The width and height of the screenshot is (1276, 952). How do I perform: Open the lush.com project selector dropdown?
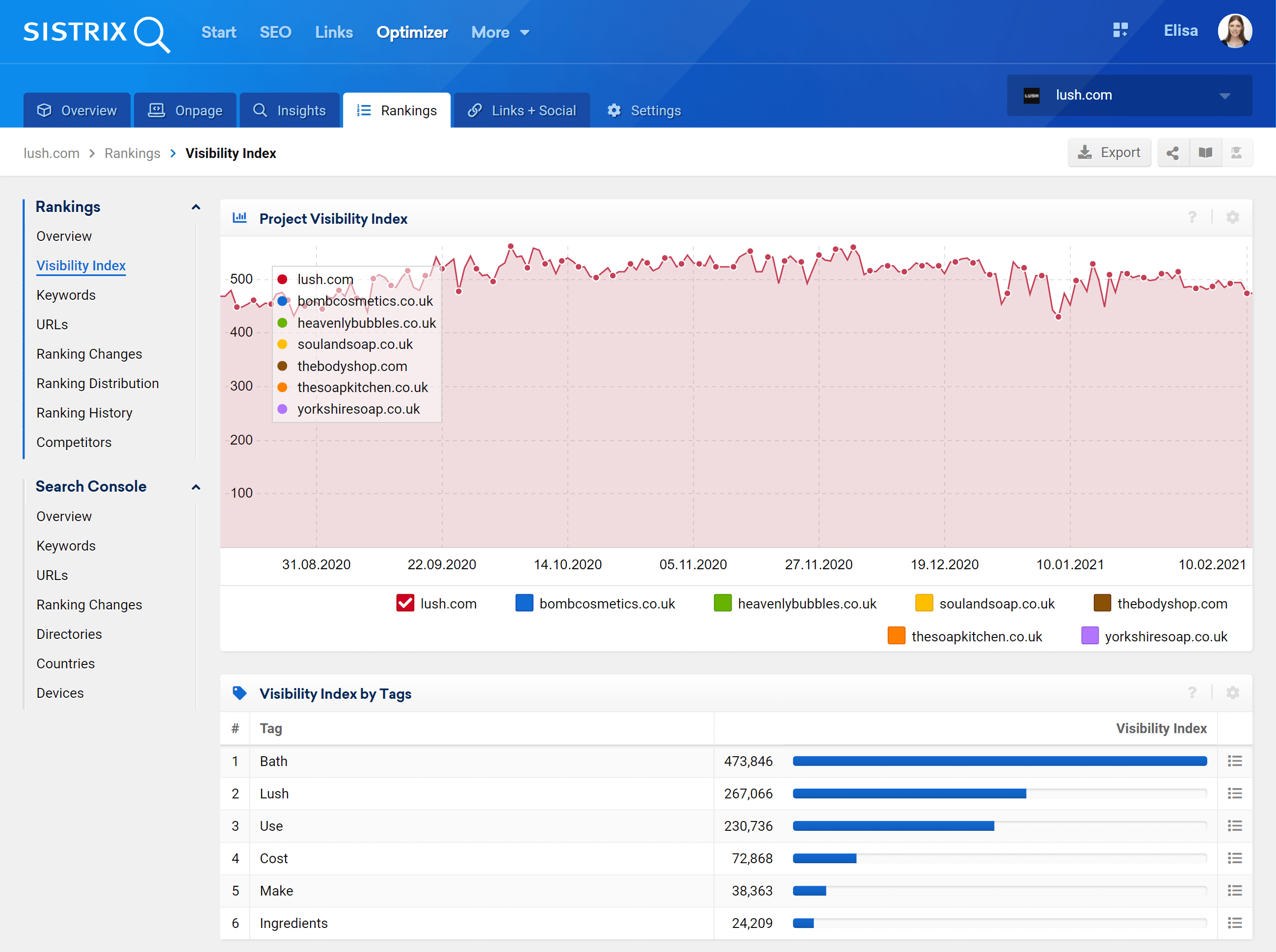point(1129,95)
